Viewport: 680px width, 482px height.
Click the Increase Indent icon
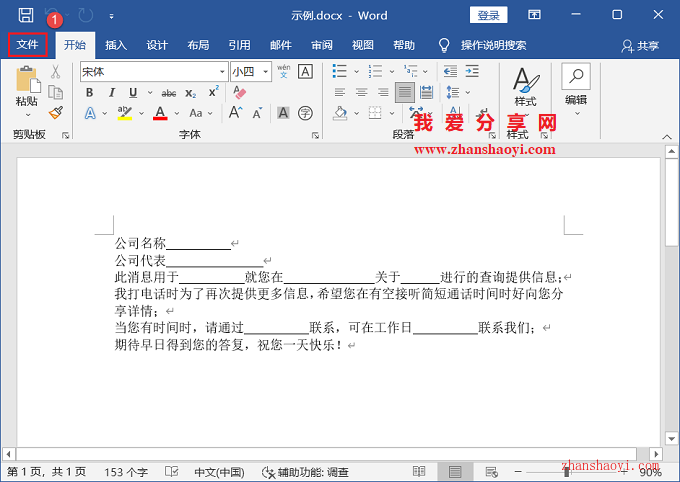point(472,71)
